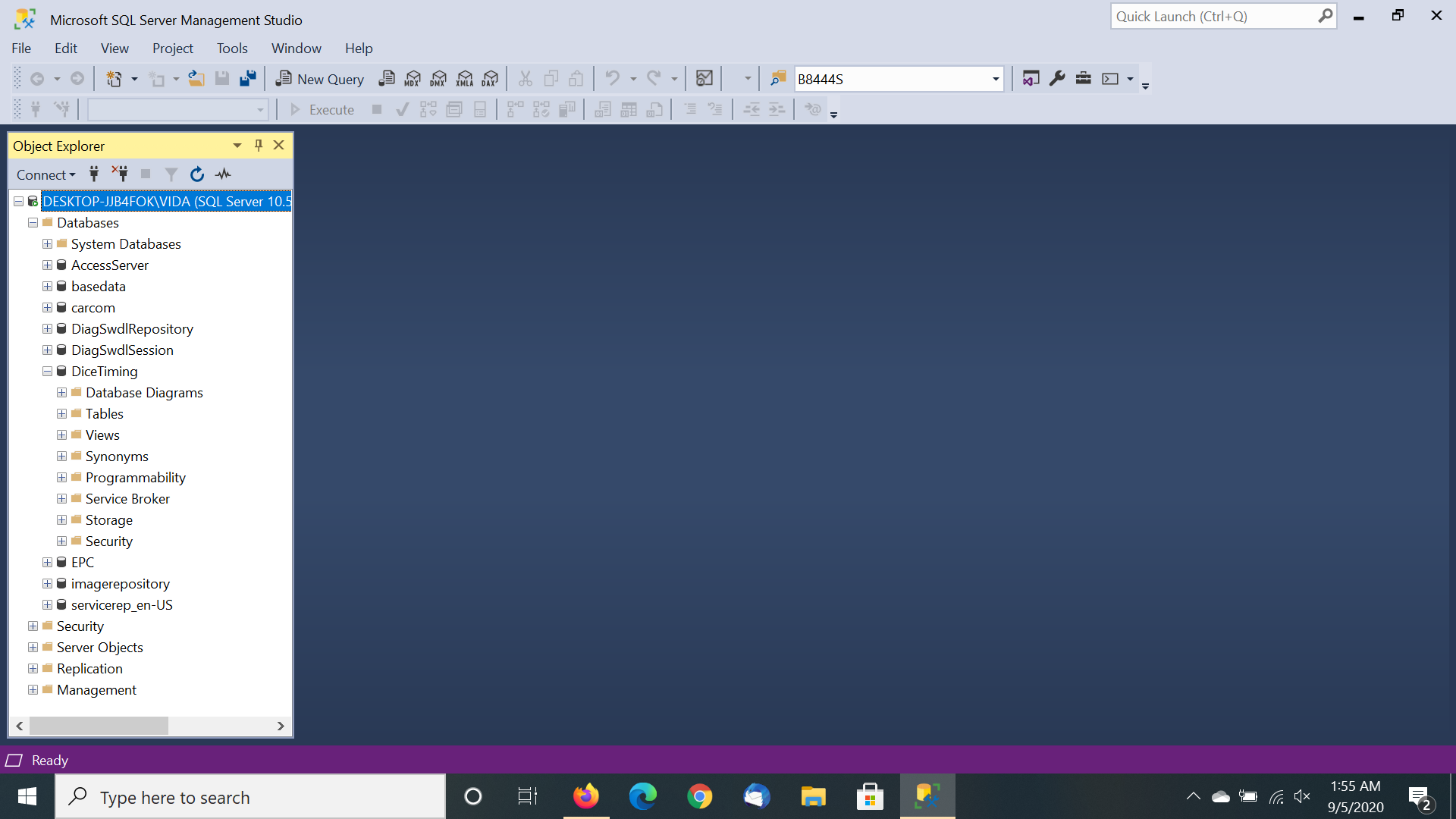Click the Disconnect icon in Object Explorer
The height and width of the screenshot is (819, 1456).
[120, 174]
